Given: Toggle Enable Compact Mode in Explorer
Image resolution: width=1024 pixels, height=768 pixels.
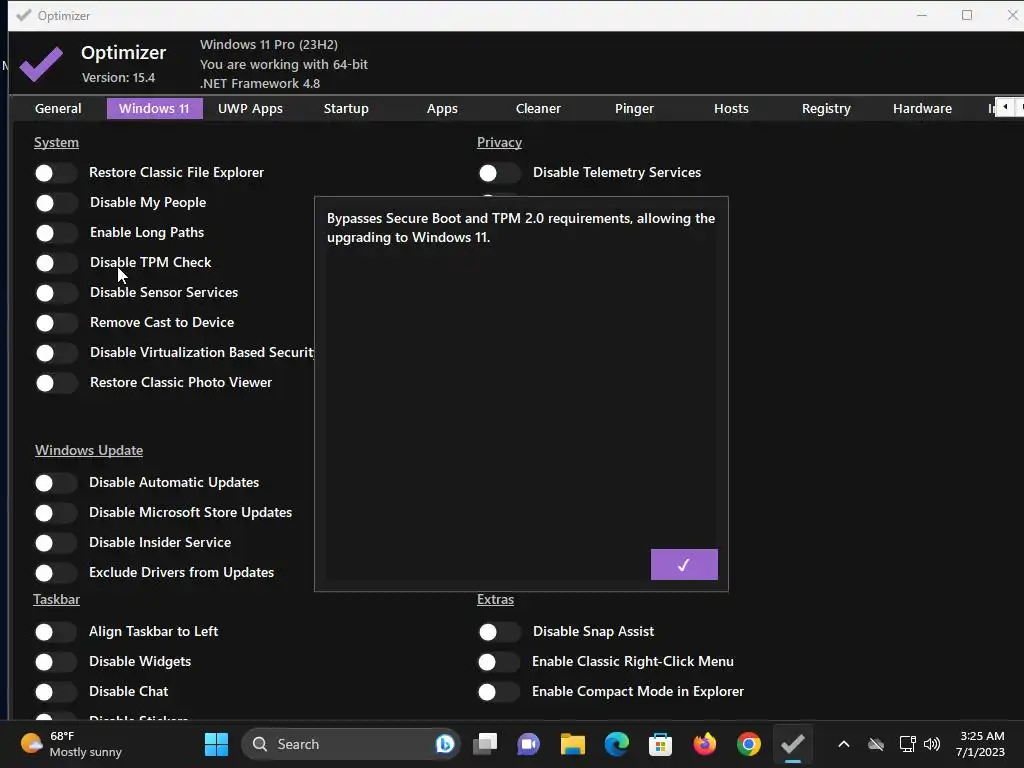Looking at the screenshot, I should click(499, 692).
